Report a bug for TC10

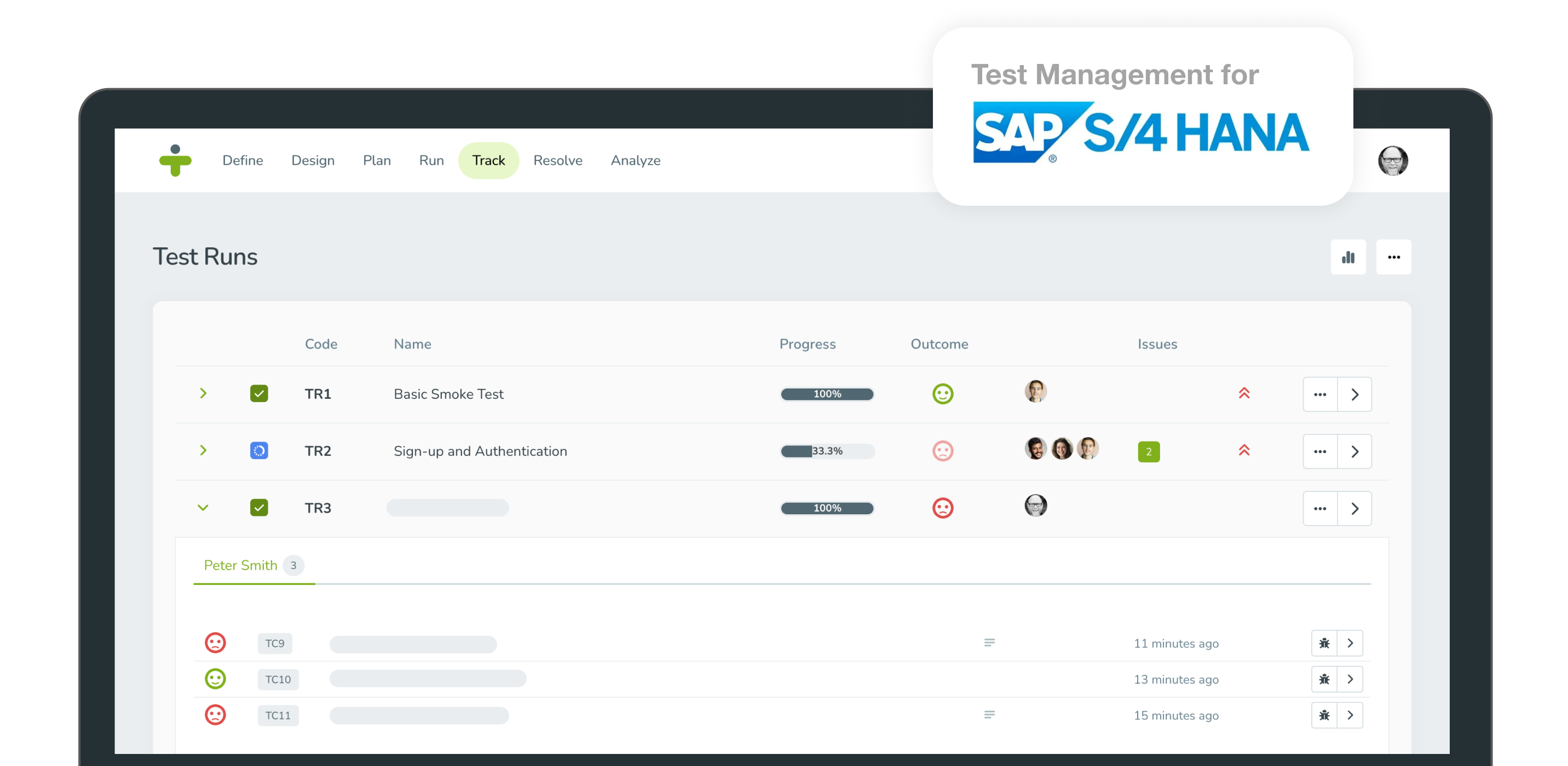(1324, 680)
